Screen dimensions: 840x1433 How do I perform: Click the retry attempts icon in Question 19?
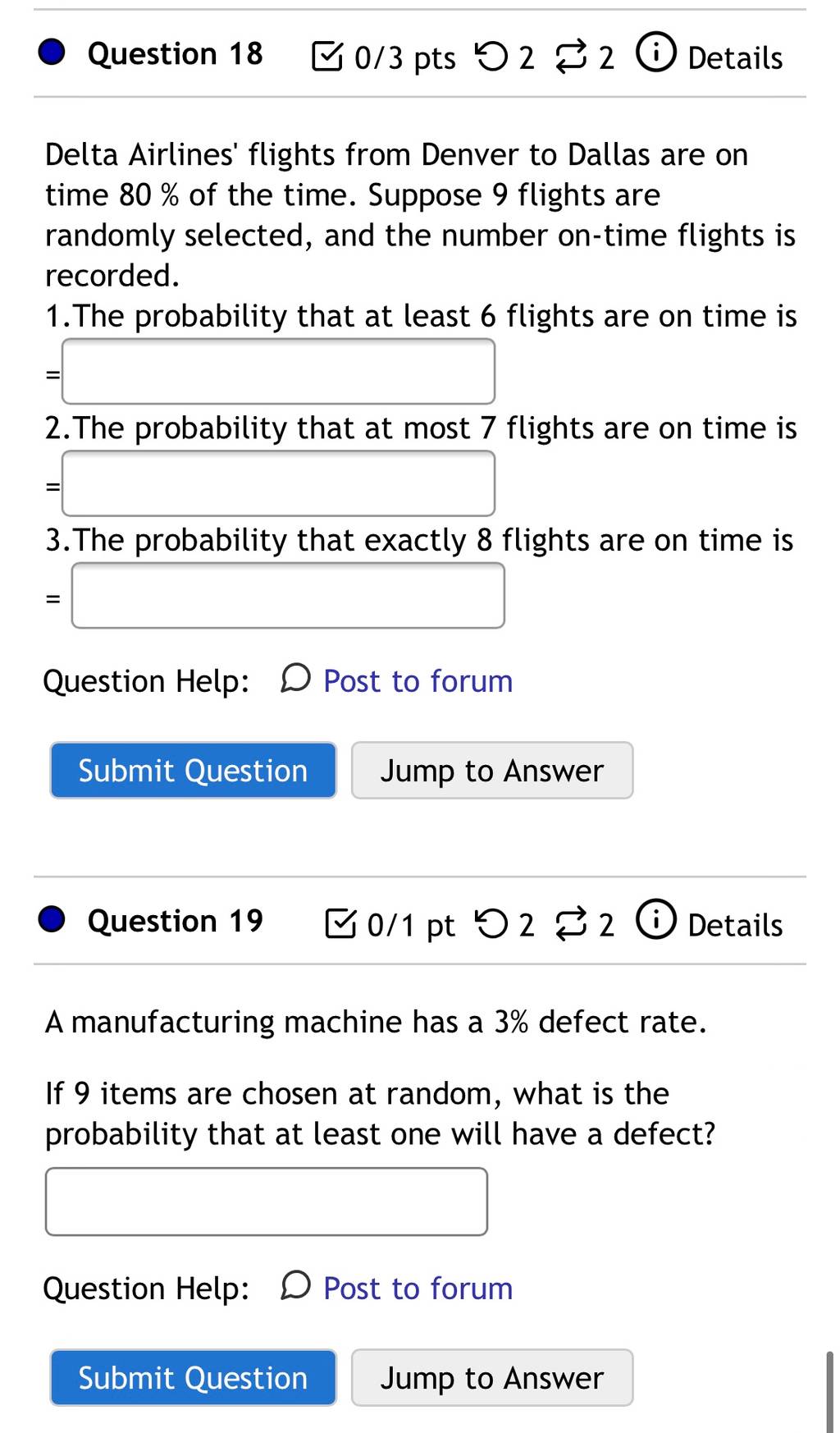[491, 924]
